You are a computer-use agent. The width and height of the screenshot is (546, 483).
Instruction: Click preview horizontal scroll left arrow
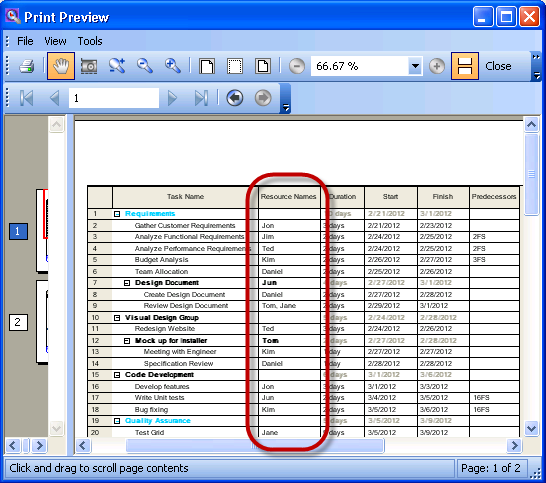tap(83, 445)
